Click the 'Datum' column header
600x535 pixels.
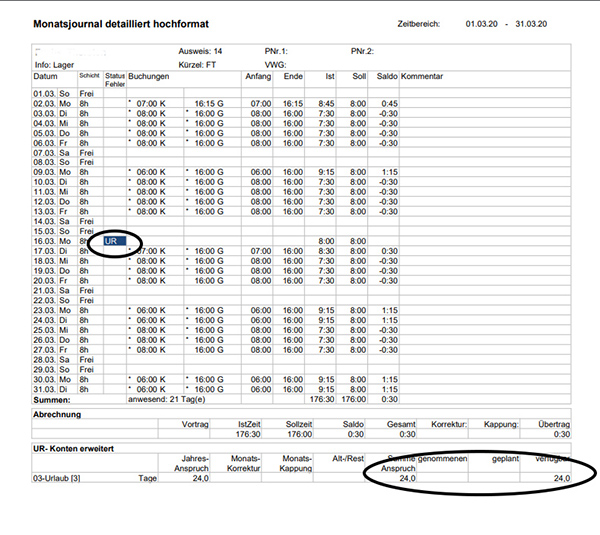46,77
